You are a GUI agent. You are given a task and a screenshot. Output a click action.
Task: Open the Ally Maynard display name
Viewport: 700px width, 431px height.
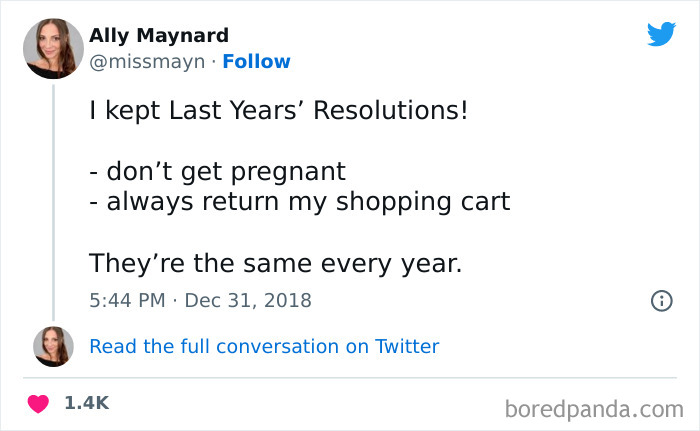[159, 36]
